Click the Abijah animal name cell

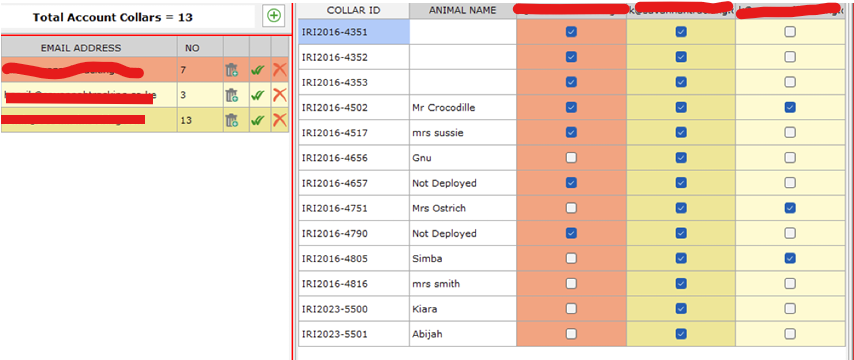point(463,334)
